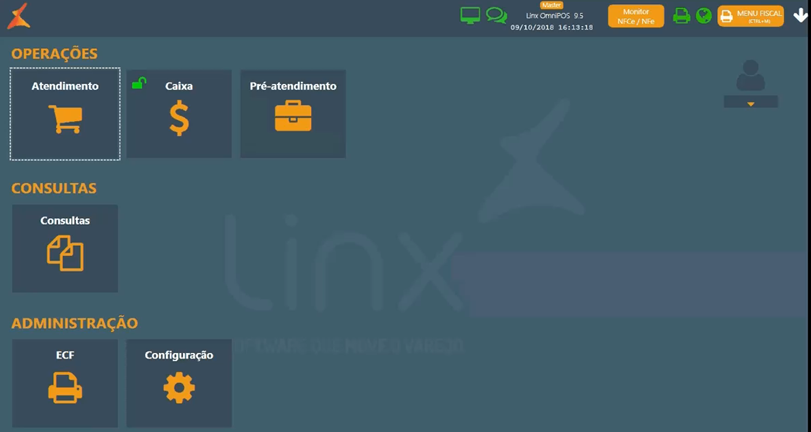Open the Atendimento shopping cart tile

65,114
